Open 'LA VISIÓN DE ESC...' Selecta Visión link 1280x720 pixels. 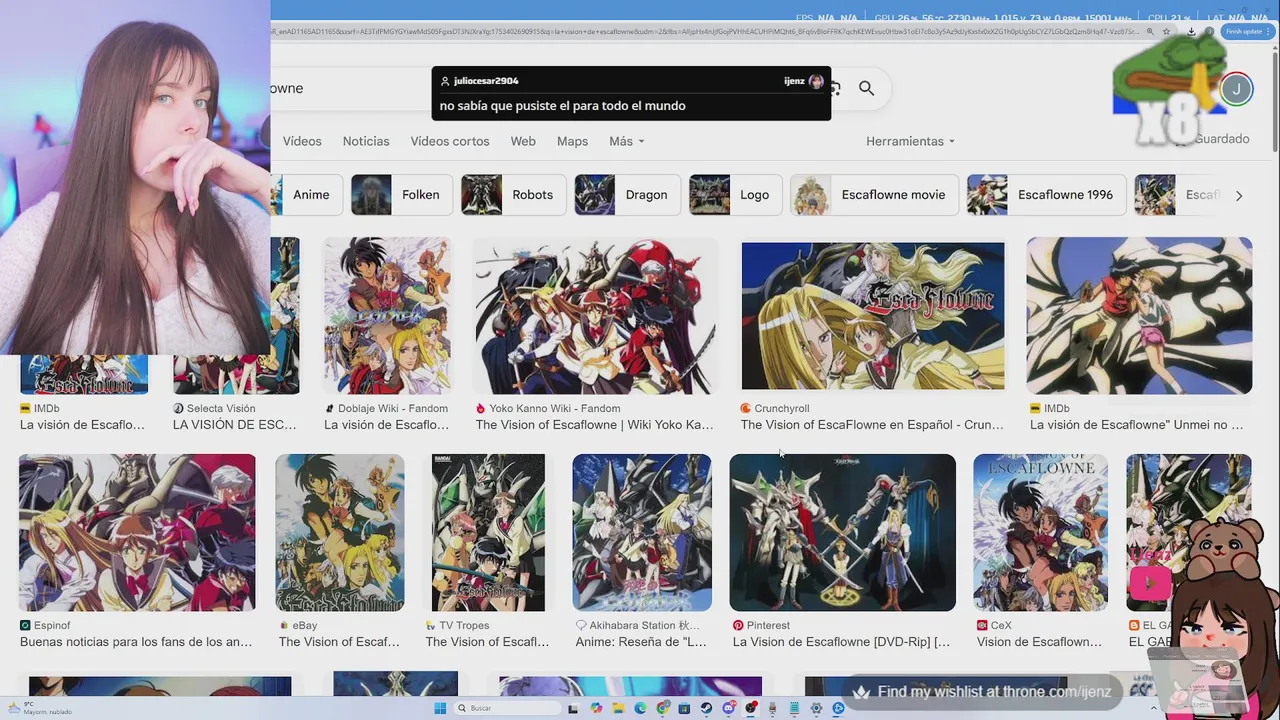coord(234,425)
